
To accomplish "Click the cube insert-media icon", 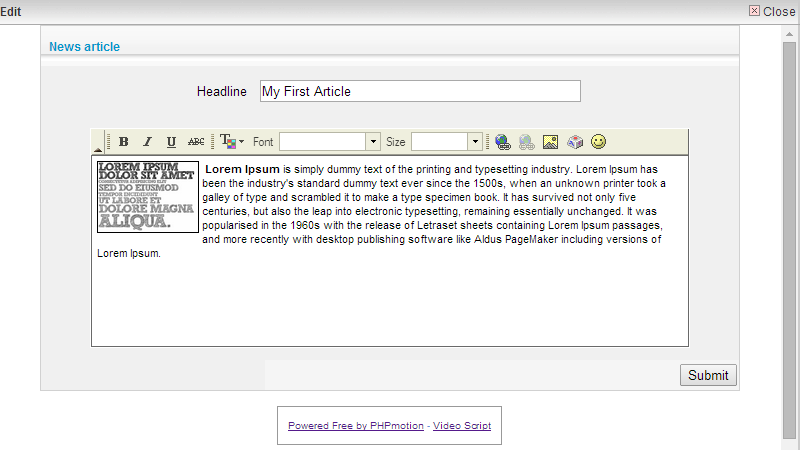I will pyautogui.click(x=575, y=142).
